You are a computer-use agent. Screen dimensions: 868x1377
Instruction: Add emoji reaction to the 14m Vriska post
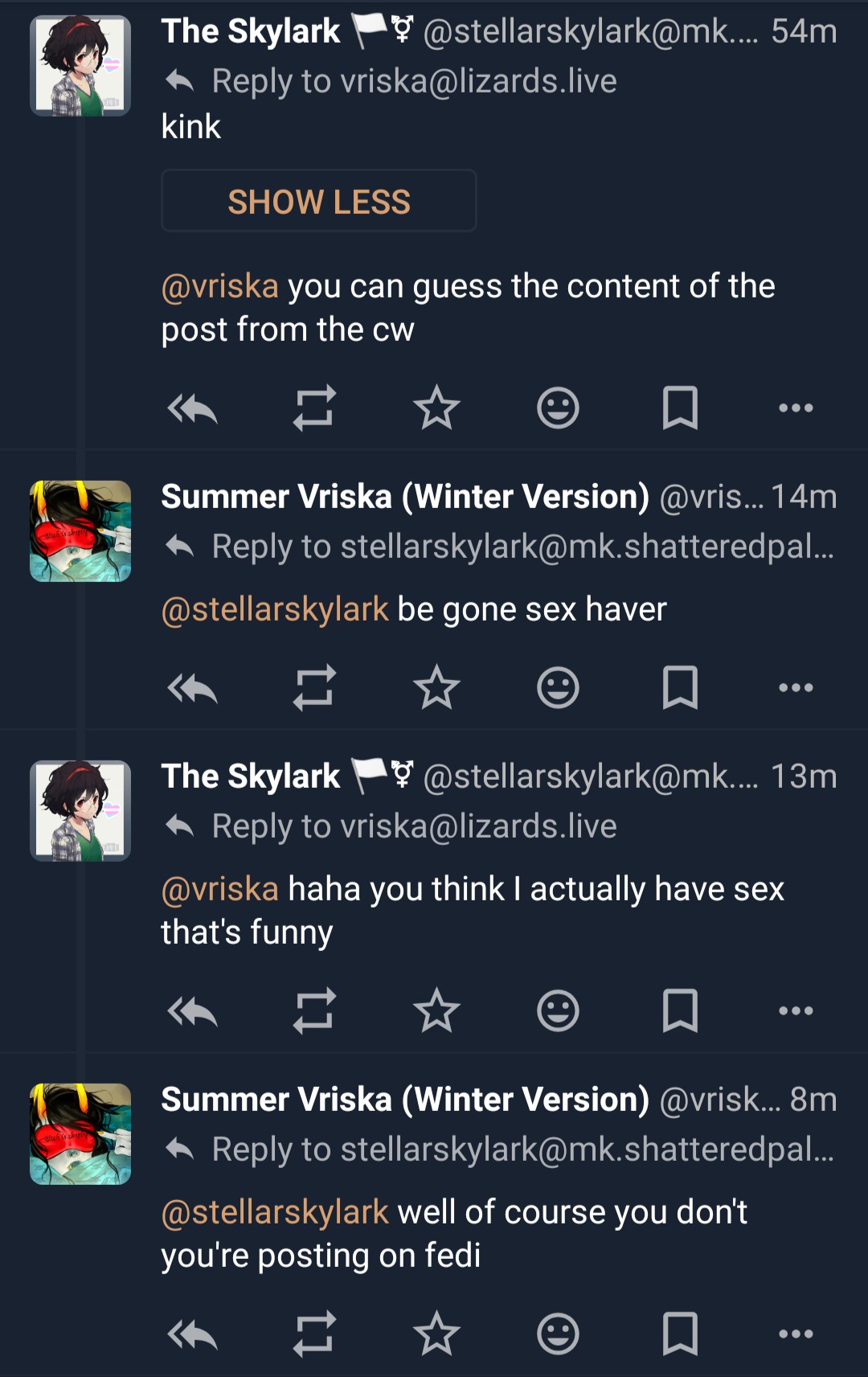(x=558, y=688)
